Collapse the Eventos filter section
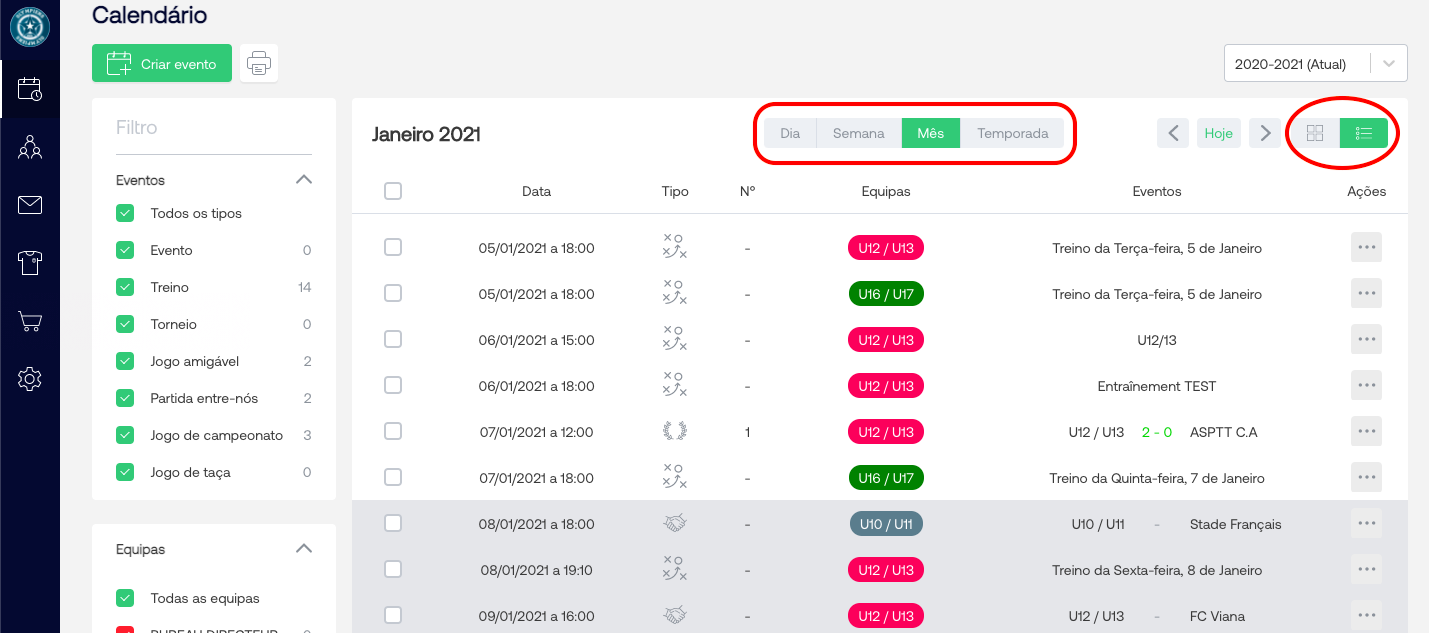The width and height of the screenshot is (1429, 633). click(x=304, y=180)
